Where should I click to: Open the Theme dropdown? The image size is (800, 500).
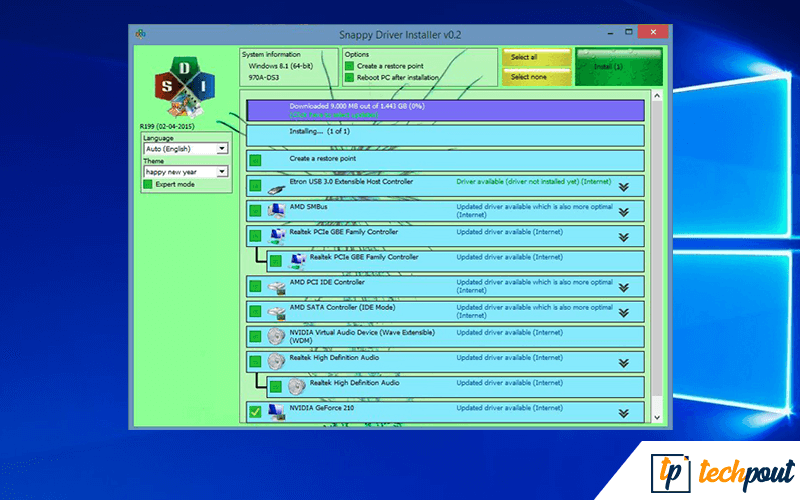tap(185, 172)
